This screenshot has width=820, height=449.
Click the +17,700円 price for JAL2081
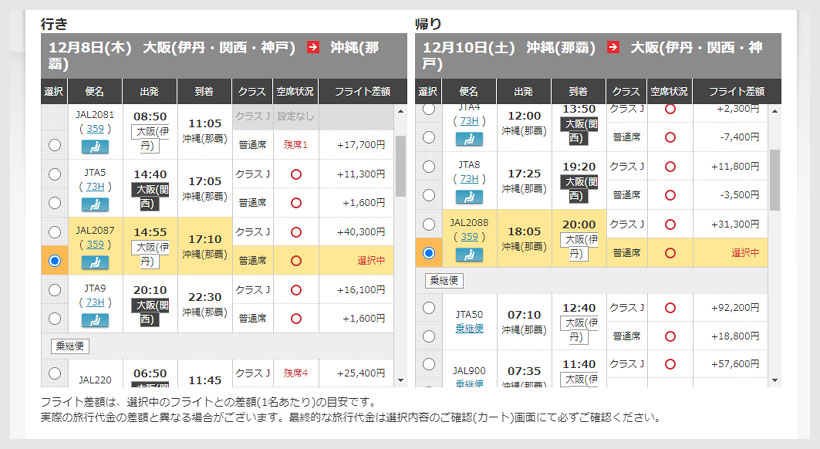click(361, 145)
